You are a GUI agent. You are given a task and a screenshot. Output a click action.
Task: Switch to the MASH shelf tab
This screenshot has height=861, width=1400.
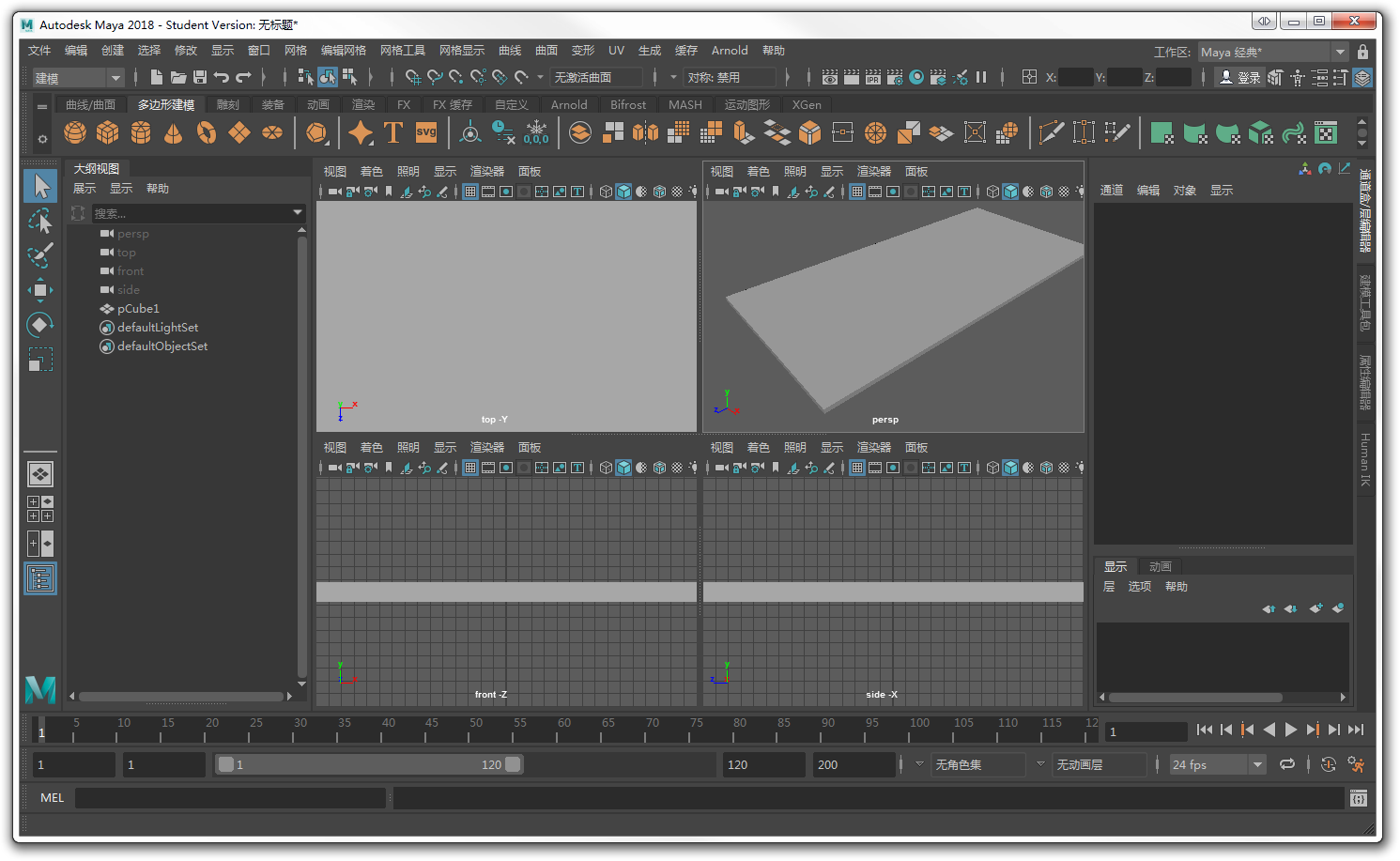(685, 104)
